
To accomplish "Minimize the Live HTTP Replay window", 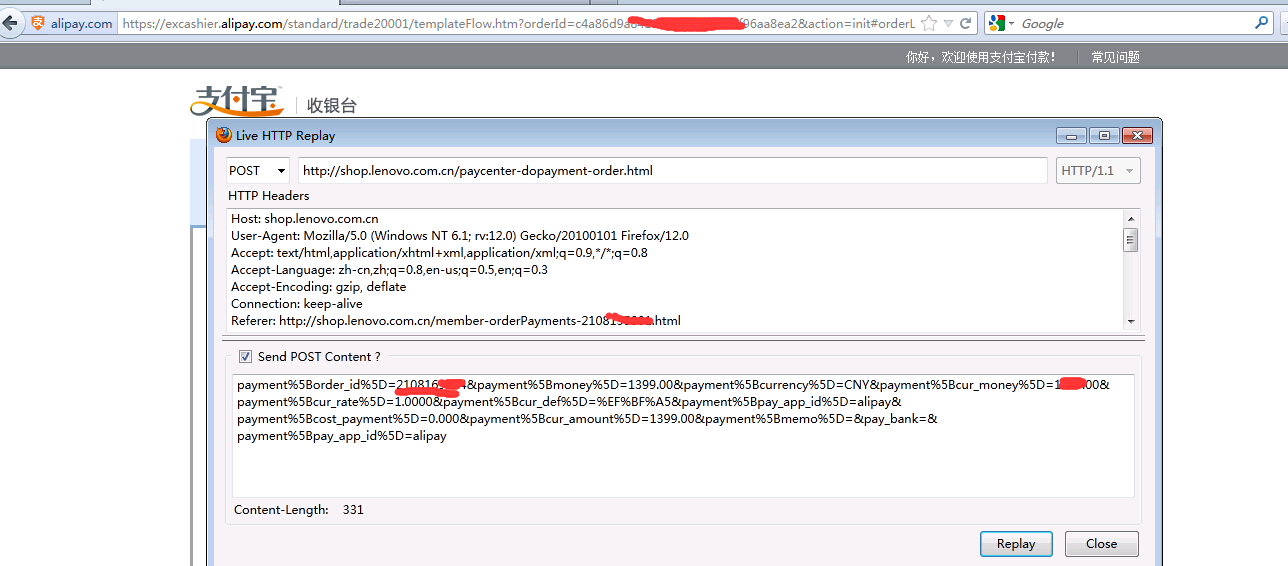I will [x=1071, y=135].
